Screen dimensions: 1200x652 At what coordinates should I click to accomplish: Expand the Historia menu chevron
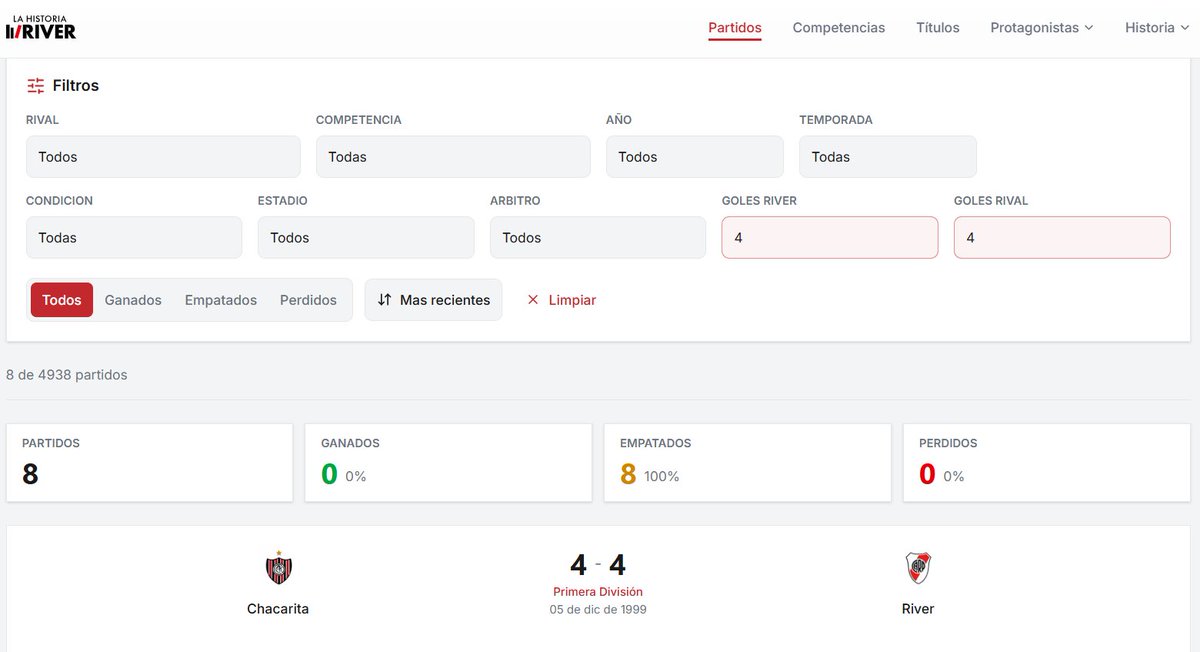[x=1185, y=28]
